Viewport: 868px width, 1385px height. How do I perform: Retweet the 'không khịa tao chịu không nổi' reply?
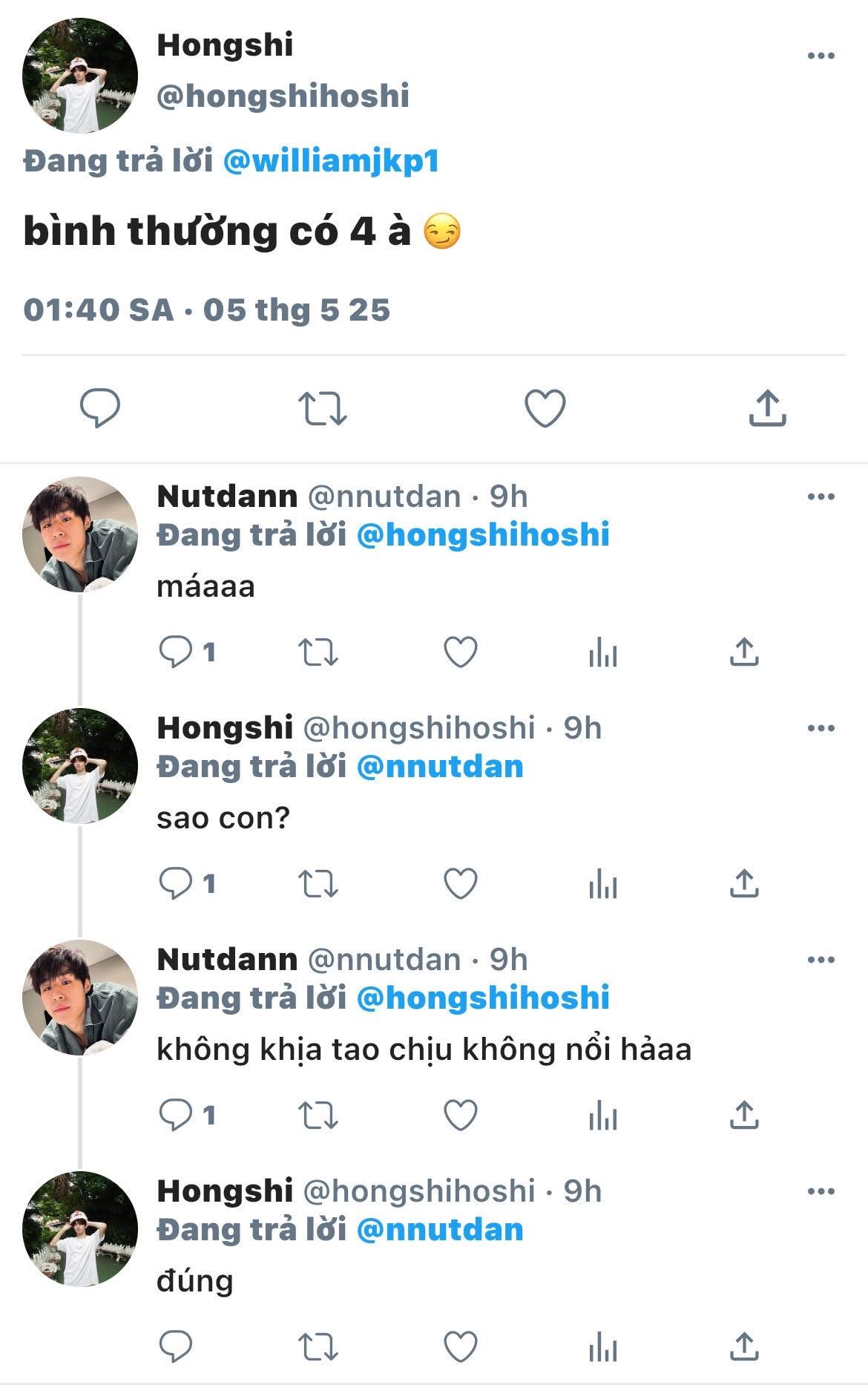pos(318,1116)
